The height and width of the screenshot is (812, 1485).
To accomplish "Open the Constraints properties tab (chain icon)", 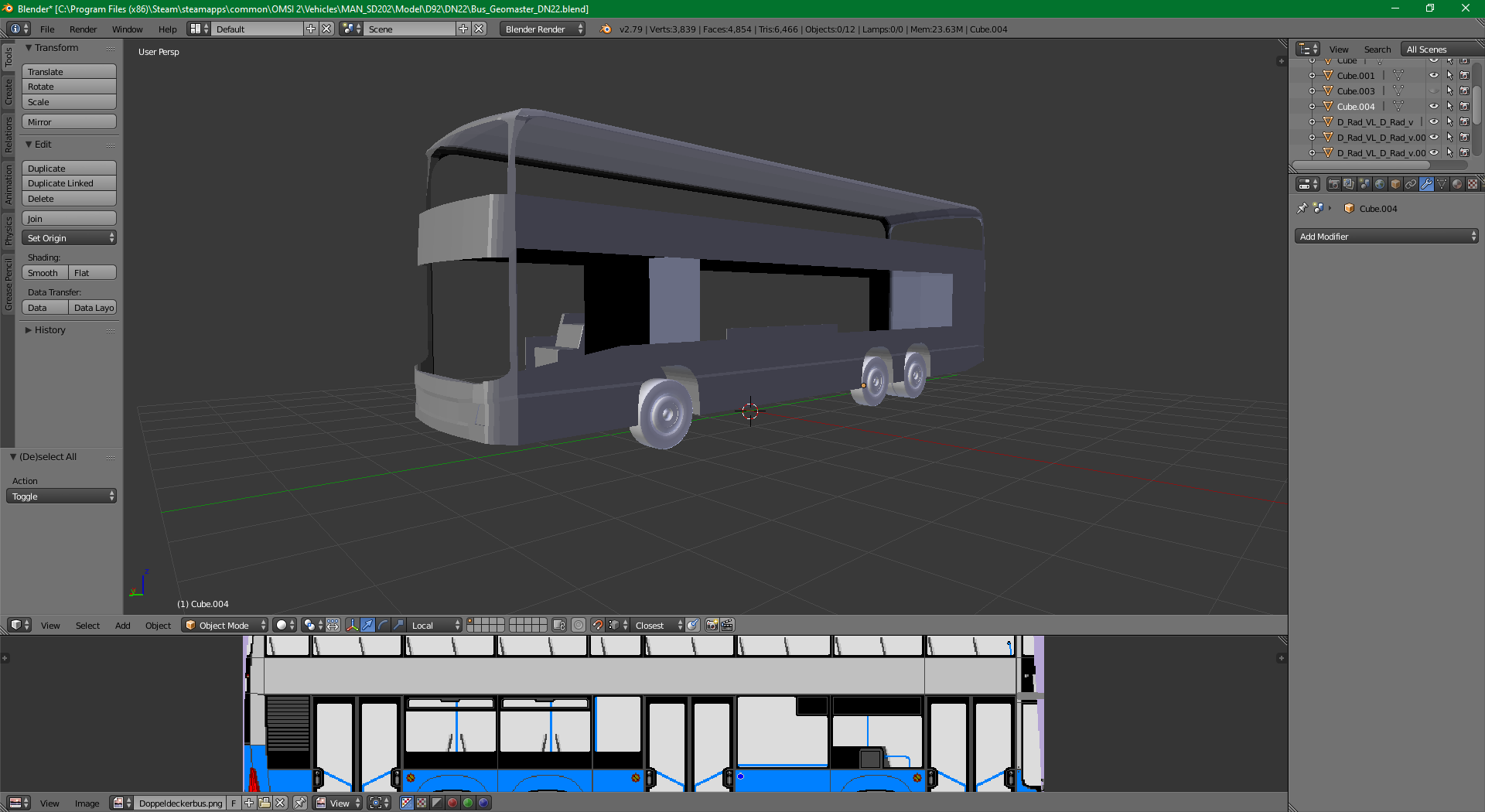I will (1411, 184).
